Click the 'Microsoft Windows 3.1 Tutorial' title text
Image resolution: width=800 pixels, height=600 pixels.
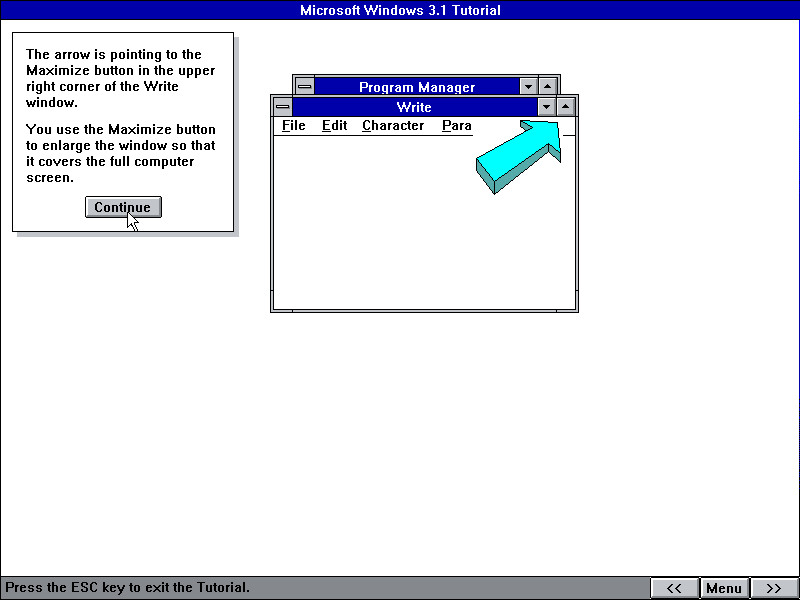click(400, 10)
